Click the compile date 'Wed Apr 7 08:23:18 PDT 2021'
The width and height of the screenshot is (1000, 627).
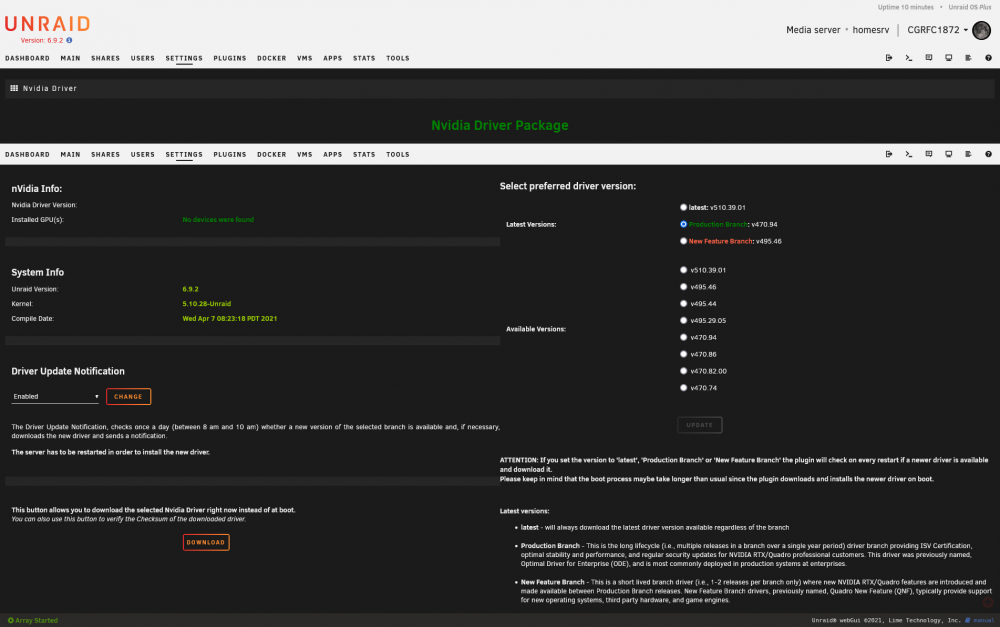(230, 318)
